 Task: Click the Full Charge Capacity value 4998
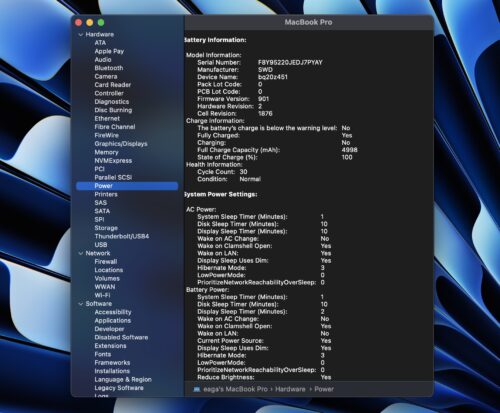coord(349,150)
